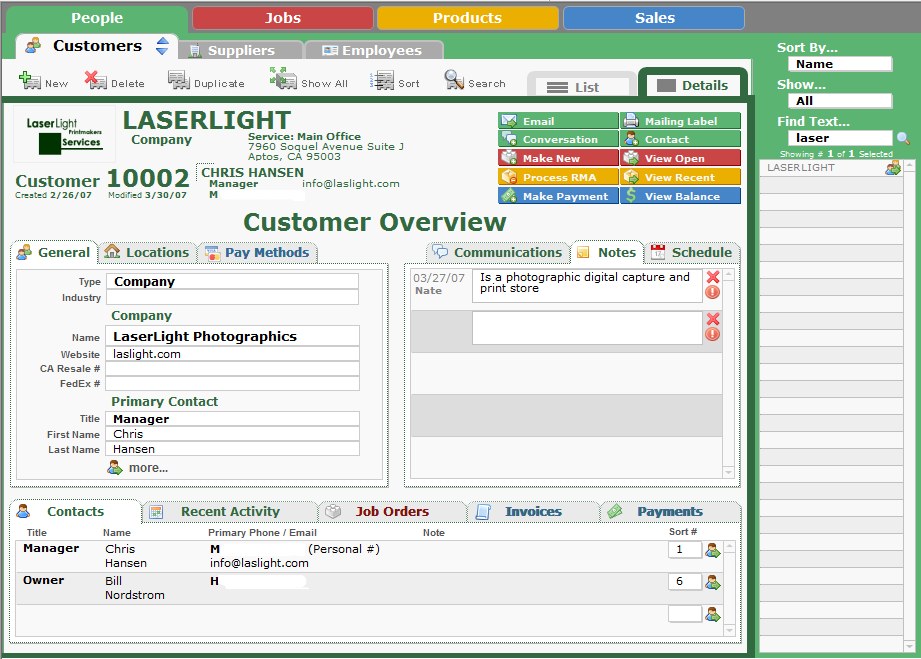Viewport: 921px width, 659px height.
Task: Open the Invoices tab
Action: (x=533, y=512)
